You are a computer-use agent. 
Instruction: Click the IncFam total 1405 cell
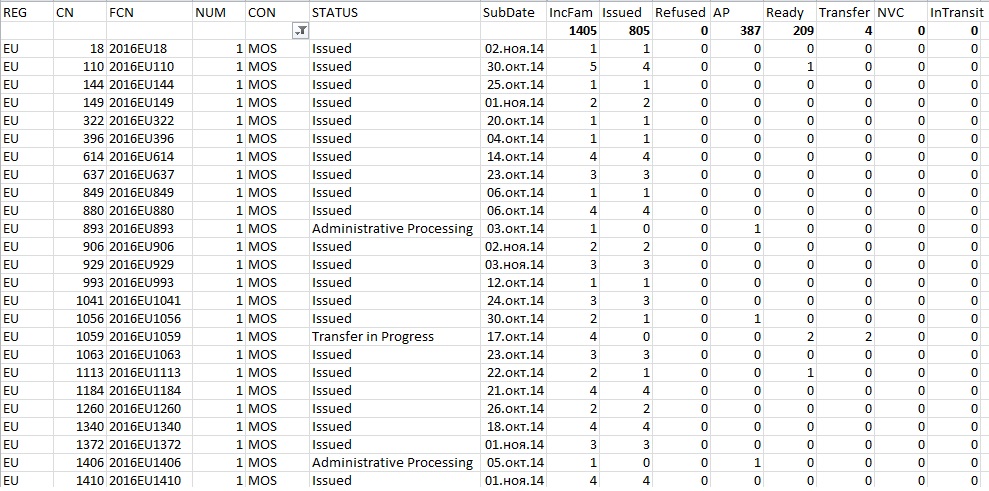(x=573, y=31)
